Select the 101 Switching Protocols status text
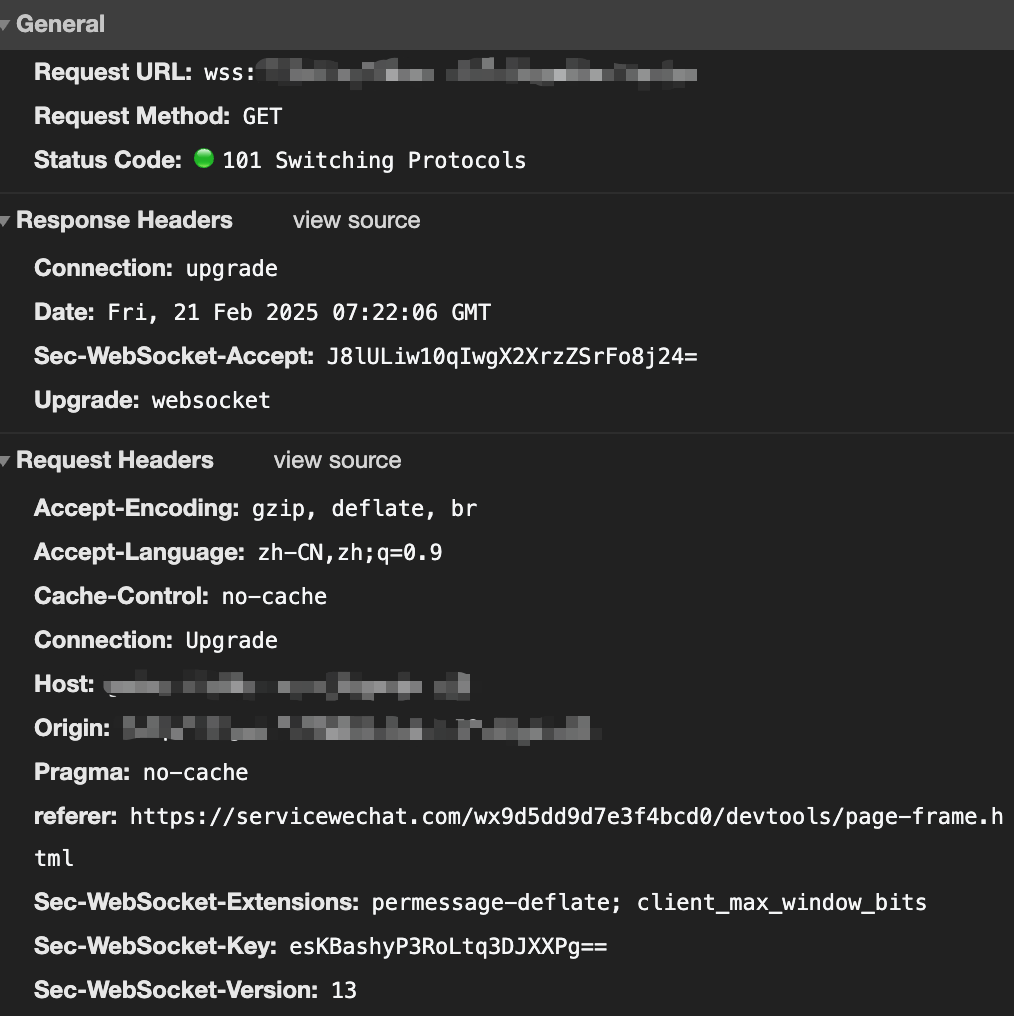 pyautogui.click(x=374, y=161)
